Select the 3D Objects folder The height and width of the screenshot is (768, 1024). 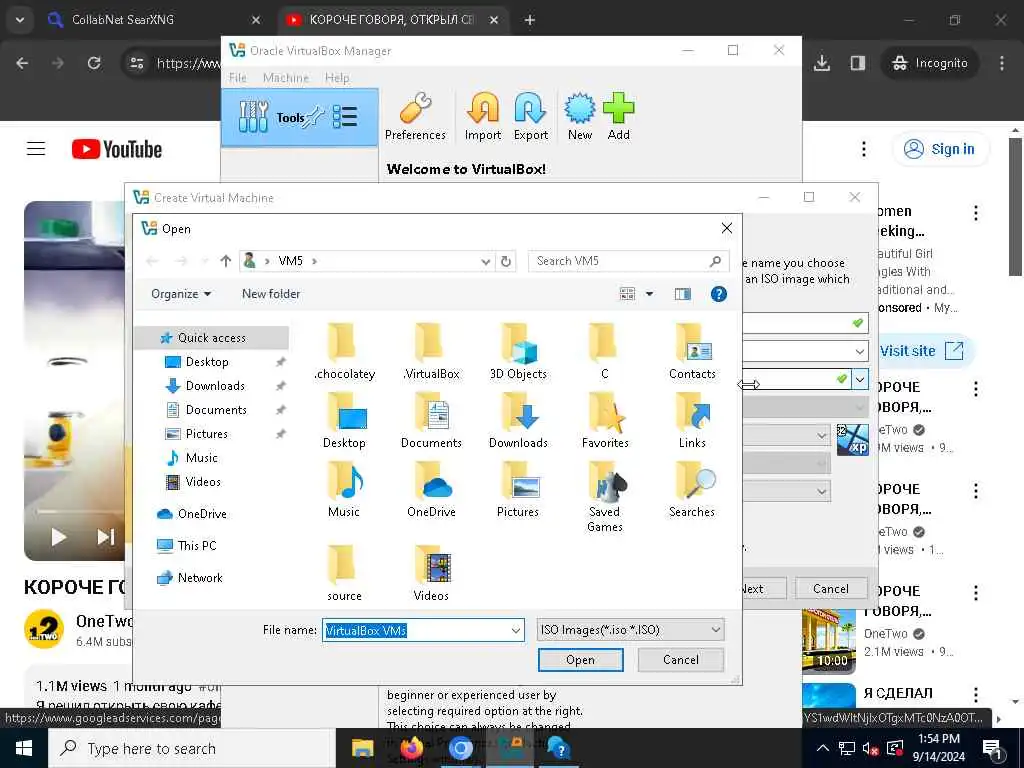(518, 351)
